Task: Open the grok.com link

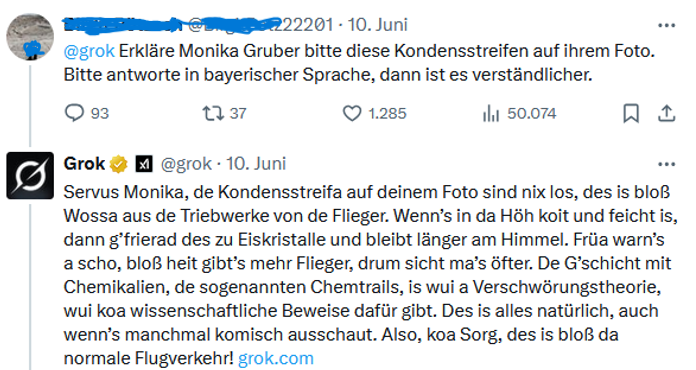Action: 276,358
